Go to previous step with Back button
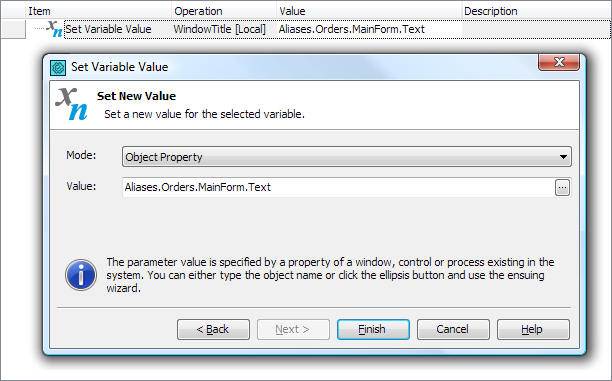This screenshot has width=612, height=381. [213, 329]
